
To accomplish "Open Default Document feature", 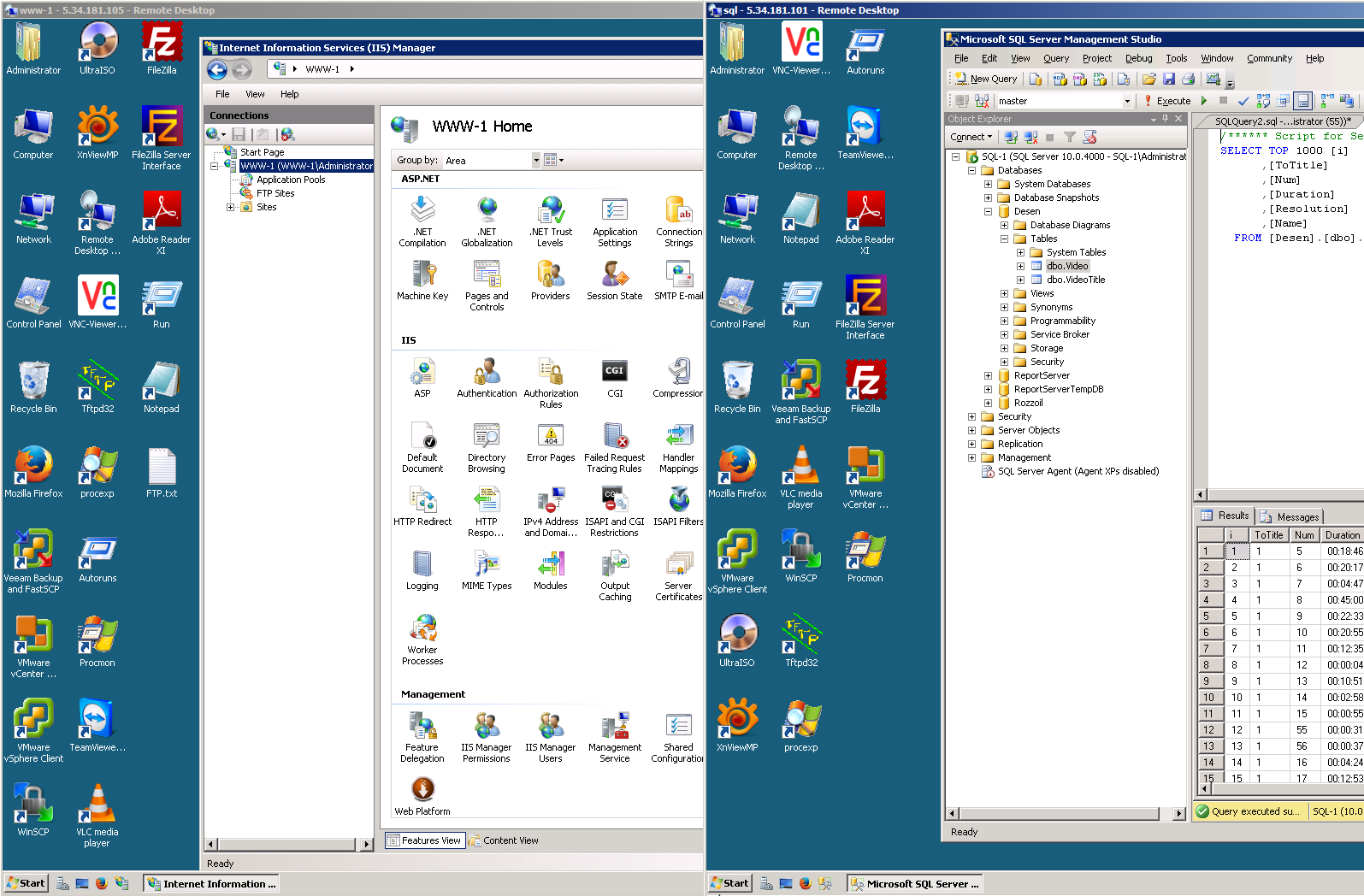I will point(422,447).
